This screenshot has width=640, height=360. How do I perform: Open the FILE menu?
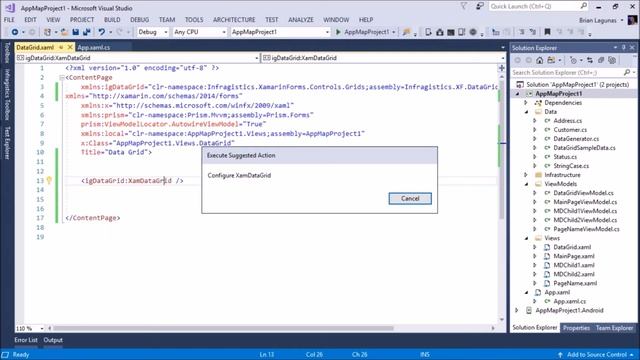tap(9, 20)
